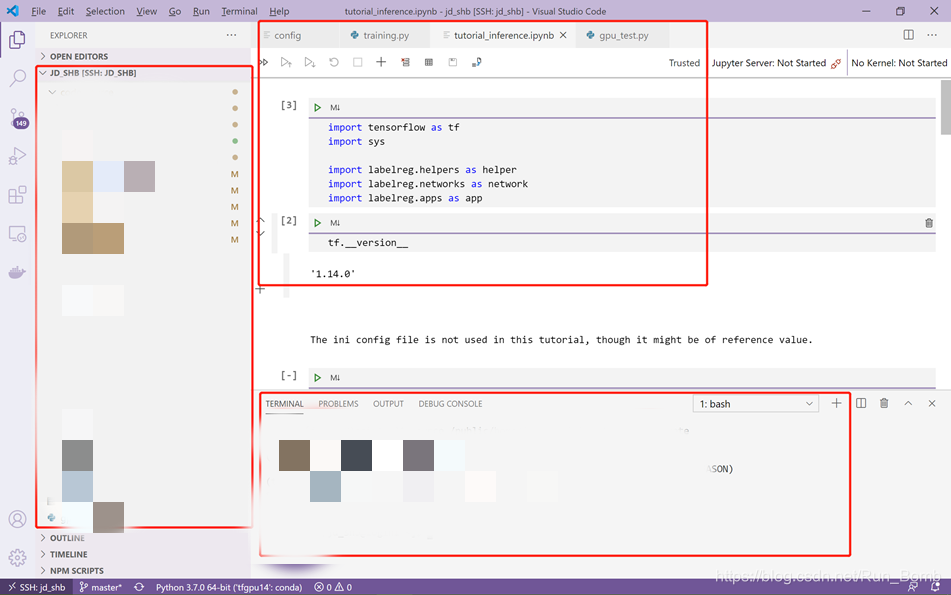This screenshot has width=951, height=595.
Task: Toggle cell [3] to Markdown (M↓)
Action: 335,107
